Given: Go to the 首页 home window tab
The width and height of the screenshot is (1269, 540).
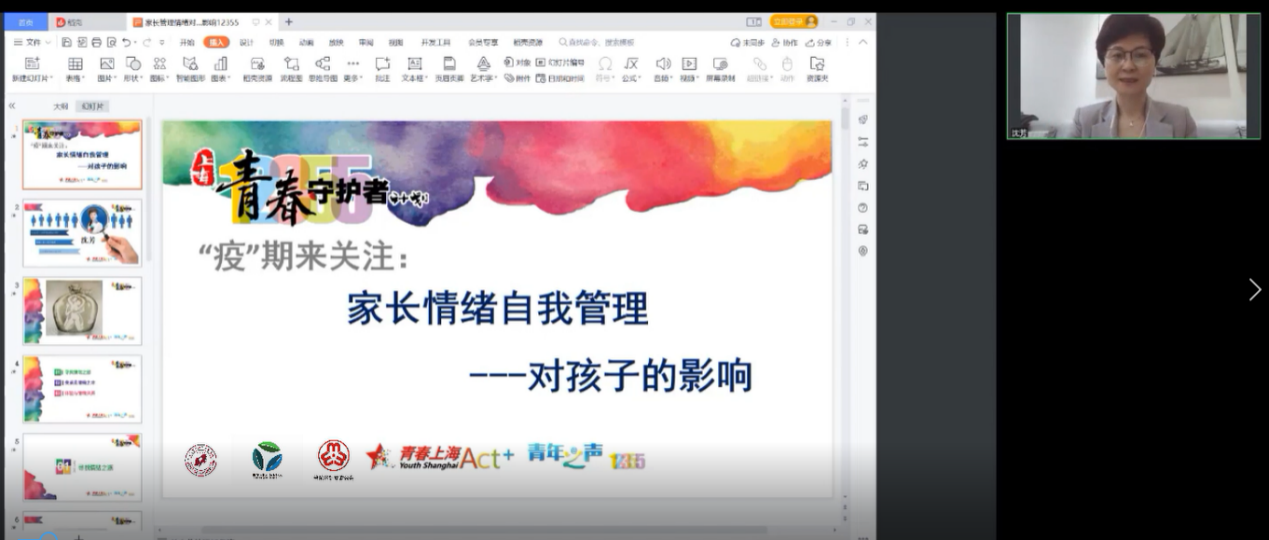Looking at the screenshot, I should click(x=25, y=22).
